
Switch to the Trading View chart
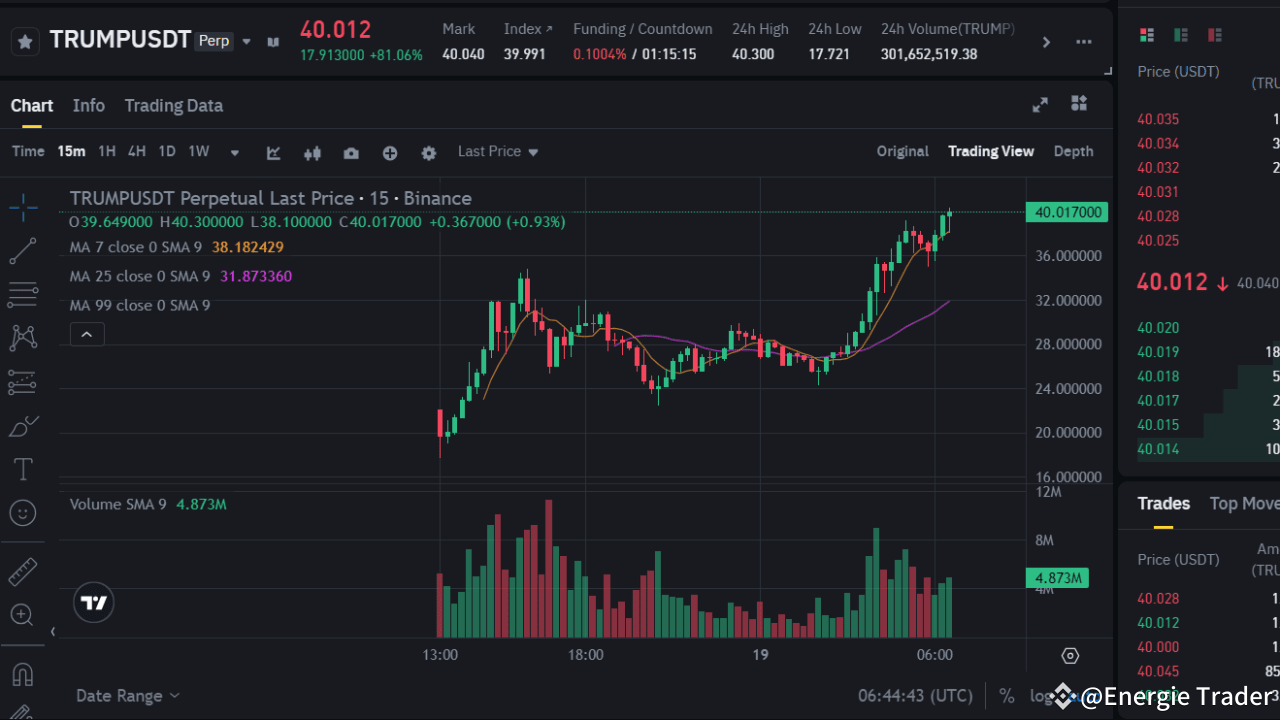pos(991,152)
